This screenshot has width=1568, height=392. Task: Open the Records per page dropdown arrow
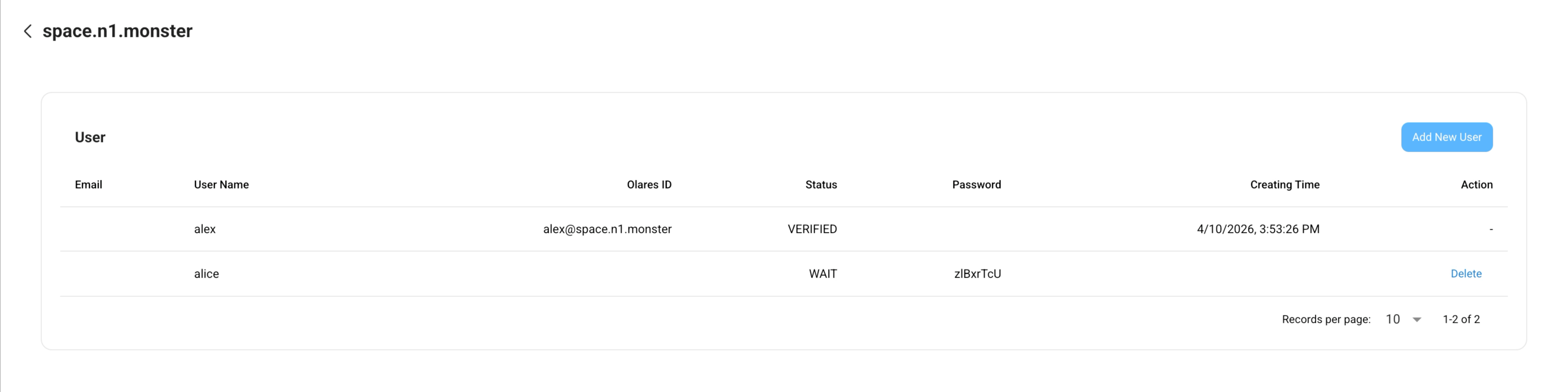(1416, 320)
